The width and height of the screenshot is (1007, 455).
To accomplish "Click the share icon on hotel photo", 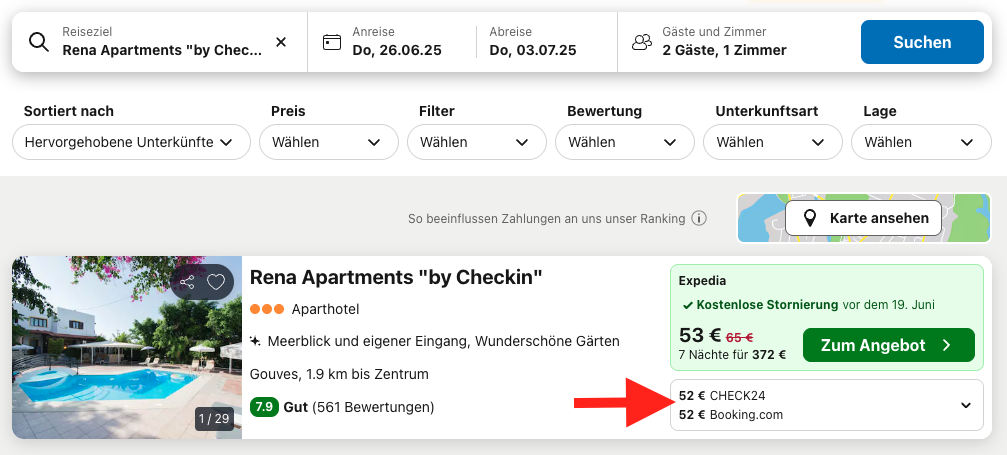I will (x=187, y=282).
